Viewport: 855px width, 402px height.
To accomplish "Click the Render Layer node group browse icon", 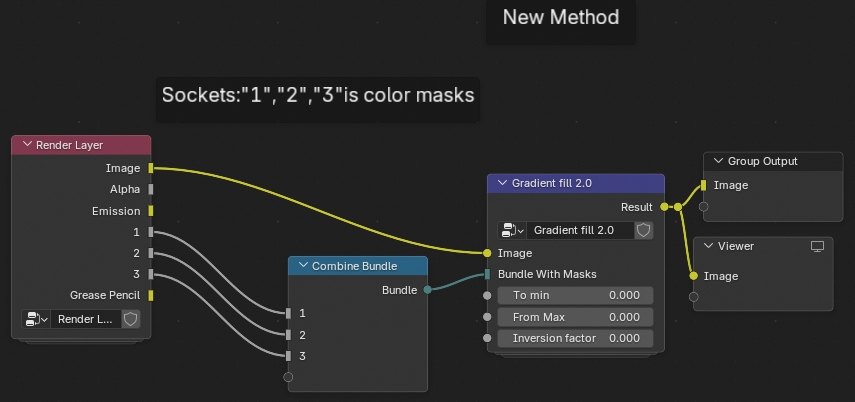I will click(x=36, y=319).
